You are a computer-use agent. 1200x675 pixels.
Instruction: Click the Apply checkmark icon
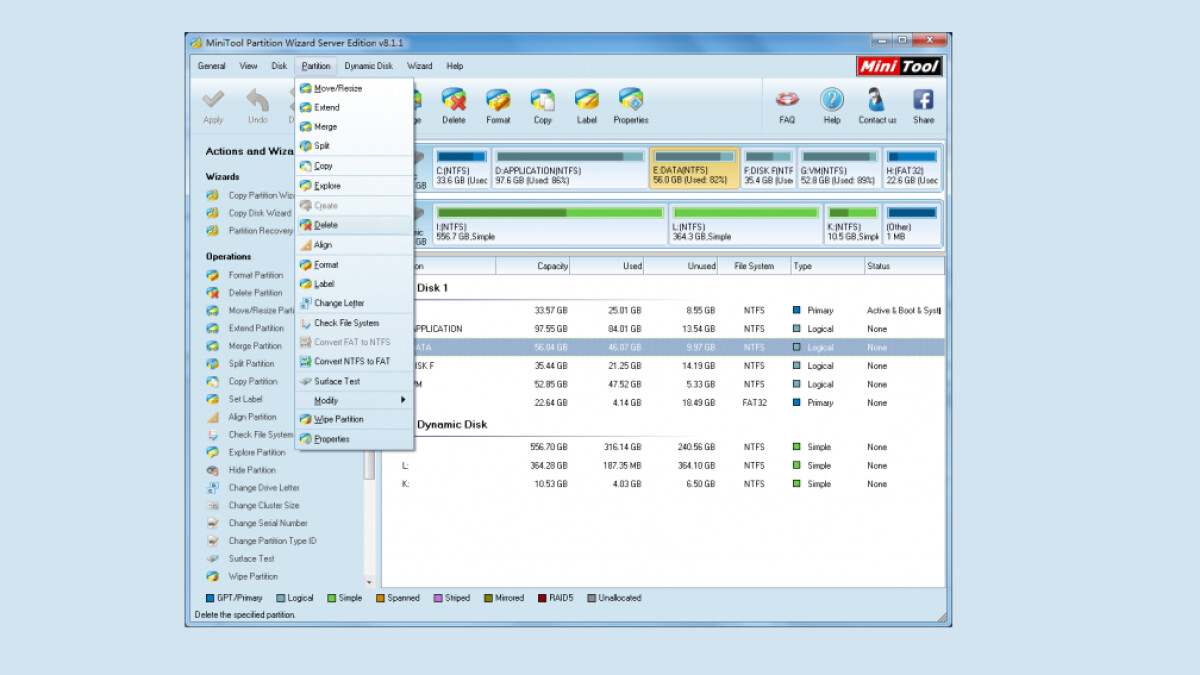point(213,100)
